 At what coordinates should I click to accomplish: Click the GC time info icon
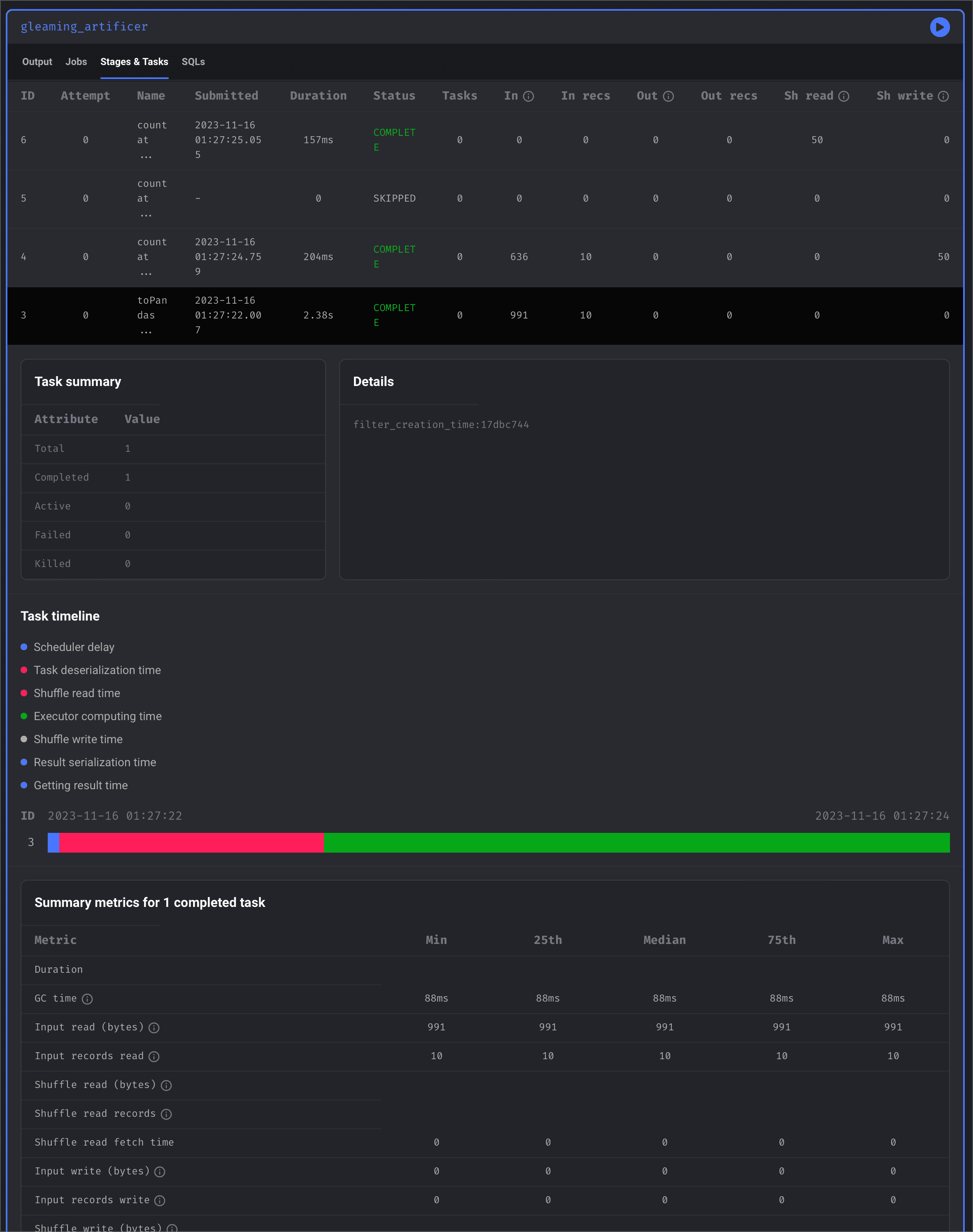(x=87, y=999)
